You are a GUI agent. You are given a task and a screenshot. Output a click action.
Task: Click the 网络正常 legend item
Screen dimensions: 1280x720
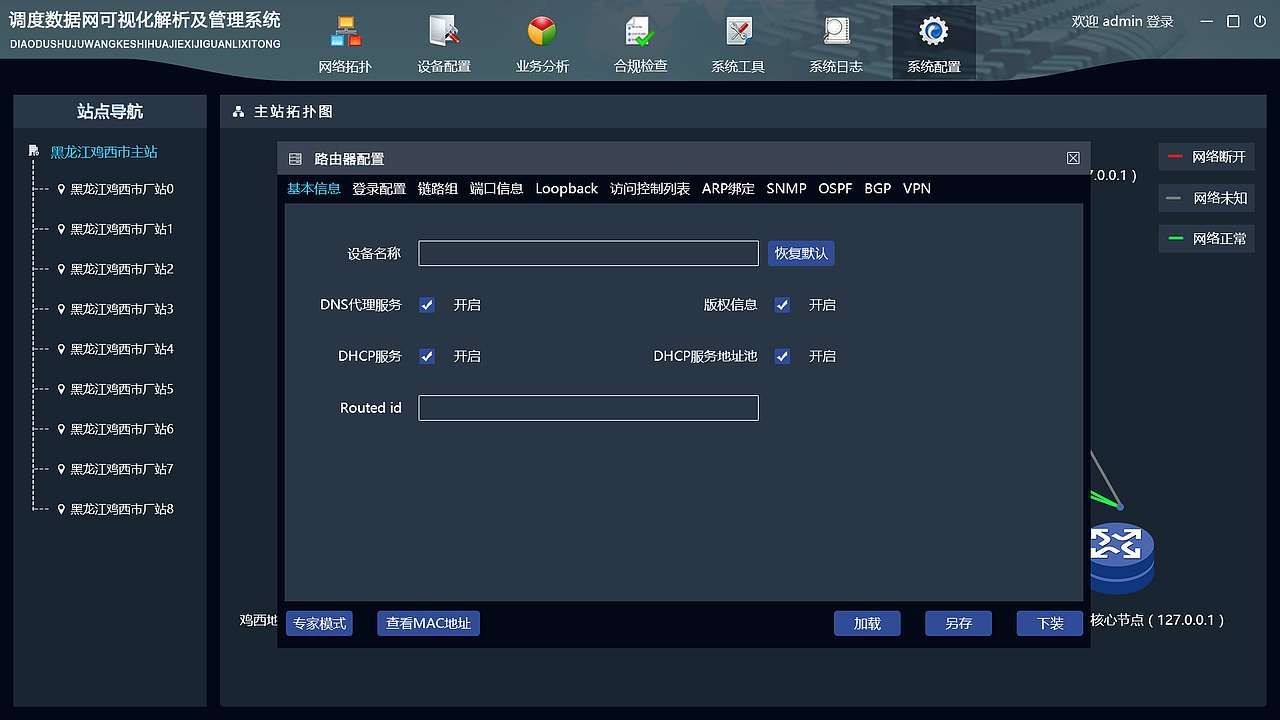[1206, 238]
